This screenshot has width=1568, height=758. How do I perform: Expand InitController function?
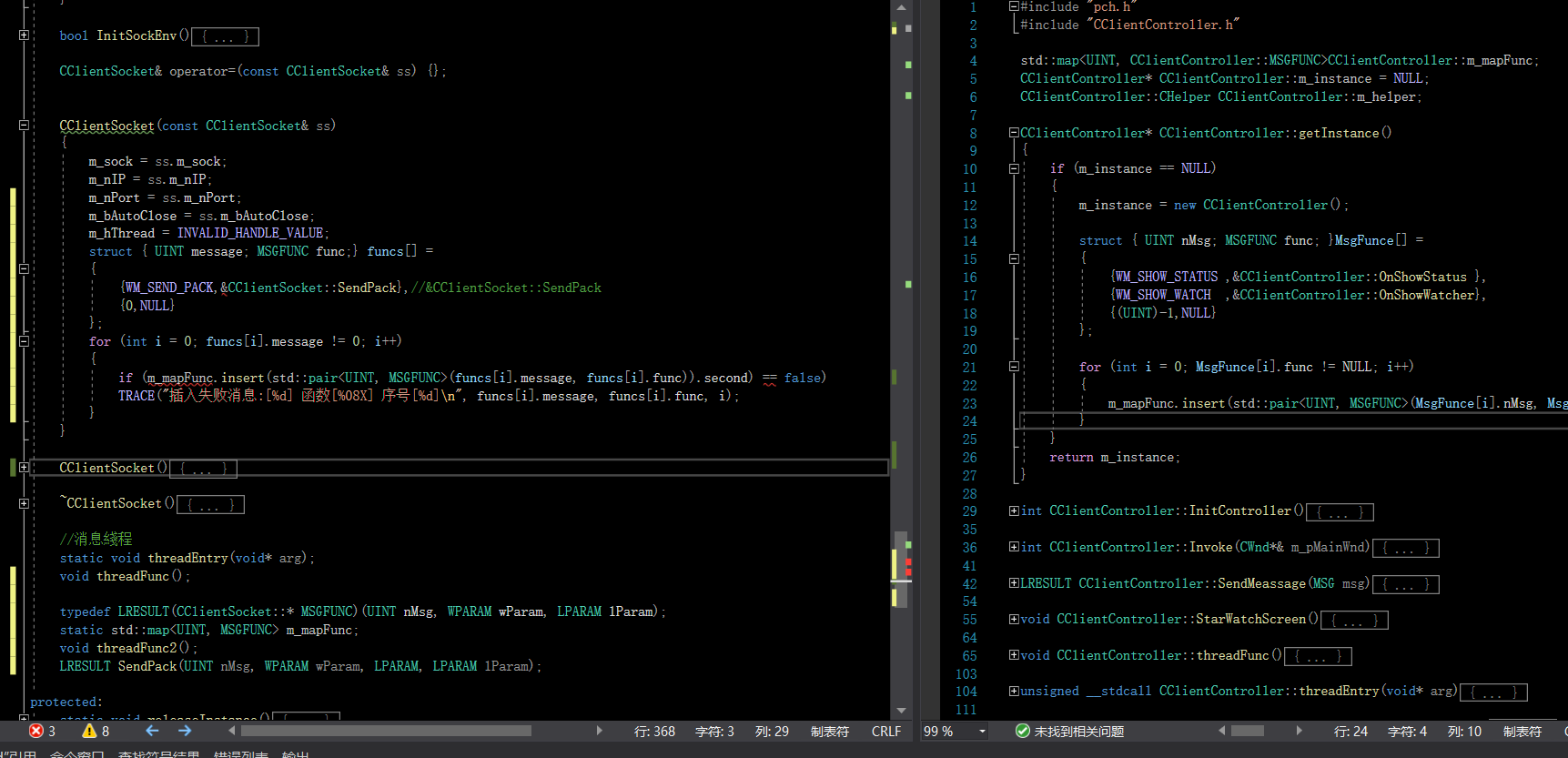(x=1014, y=510)
